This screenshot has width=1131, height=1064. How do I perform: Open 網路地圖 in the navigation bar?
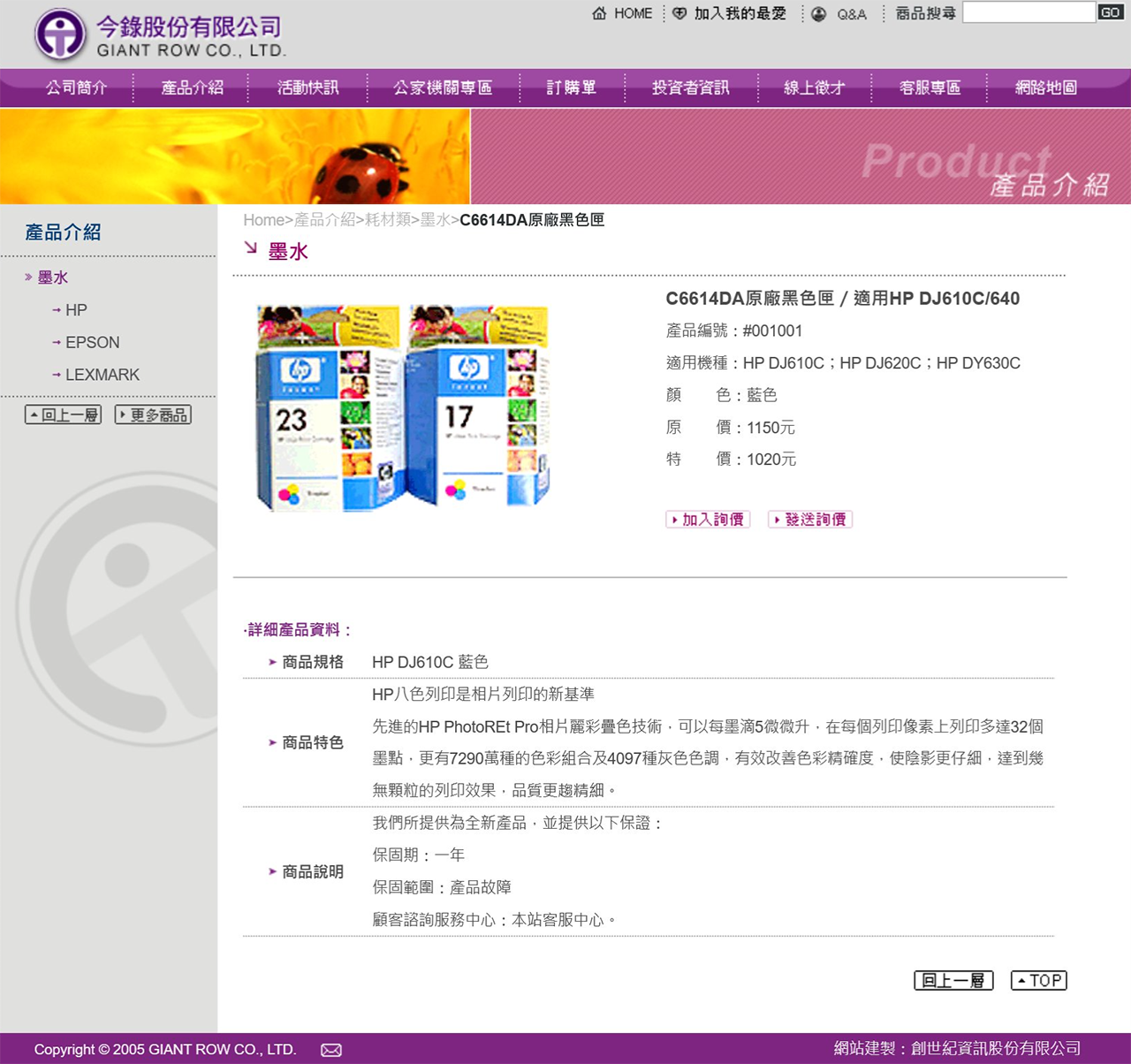(1046, 87)
